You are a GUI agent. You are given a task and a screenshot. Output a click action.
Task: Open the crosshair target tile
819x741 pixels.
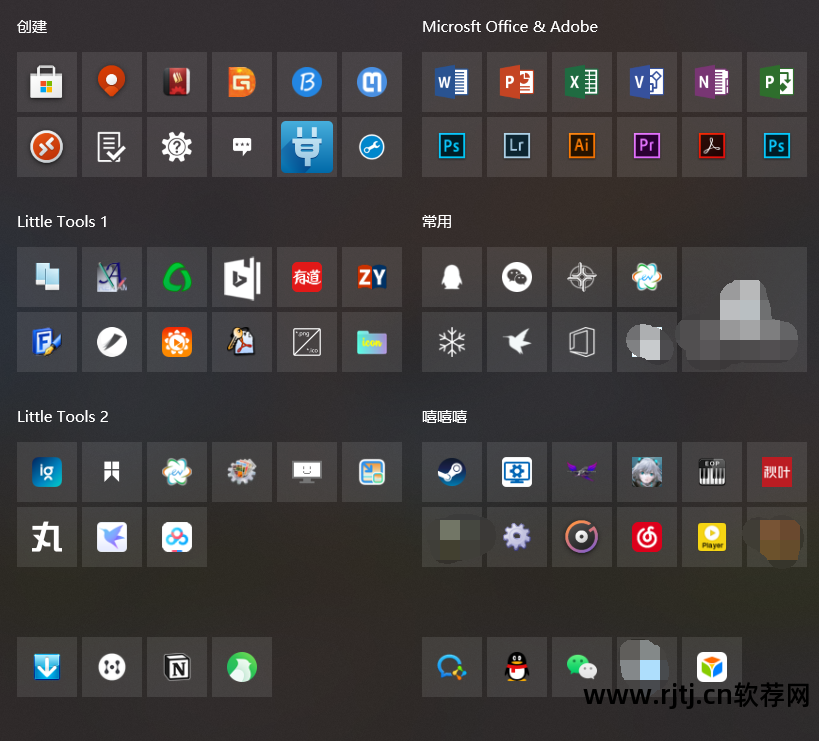(x=582, y=277)
